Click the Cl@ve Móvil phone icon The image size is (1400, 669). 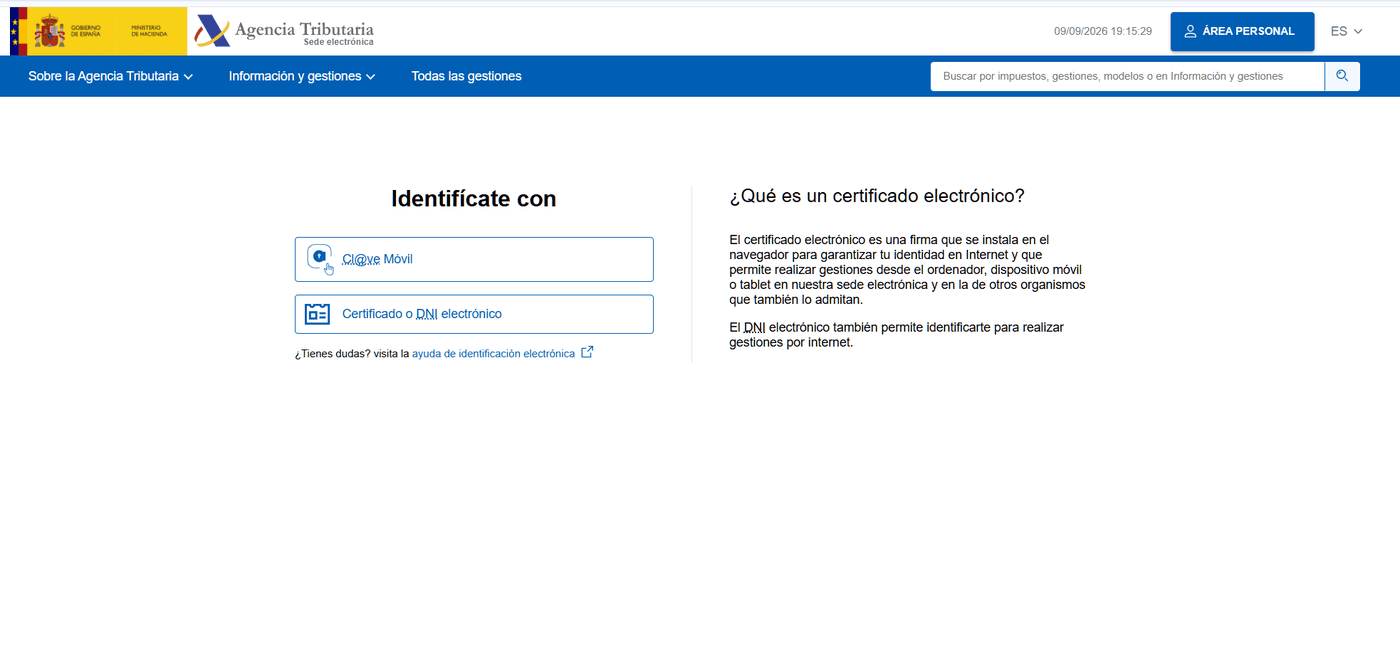[319, 259]
